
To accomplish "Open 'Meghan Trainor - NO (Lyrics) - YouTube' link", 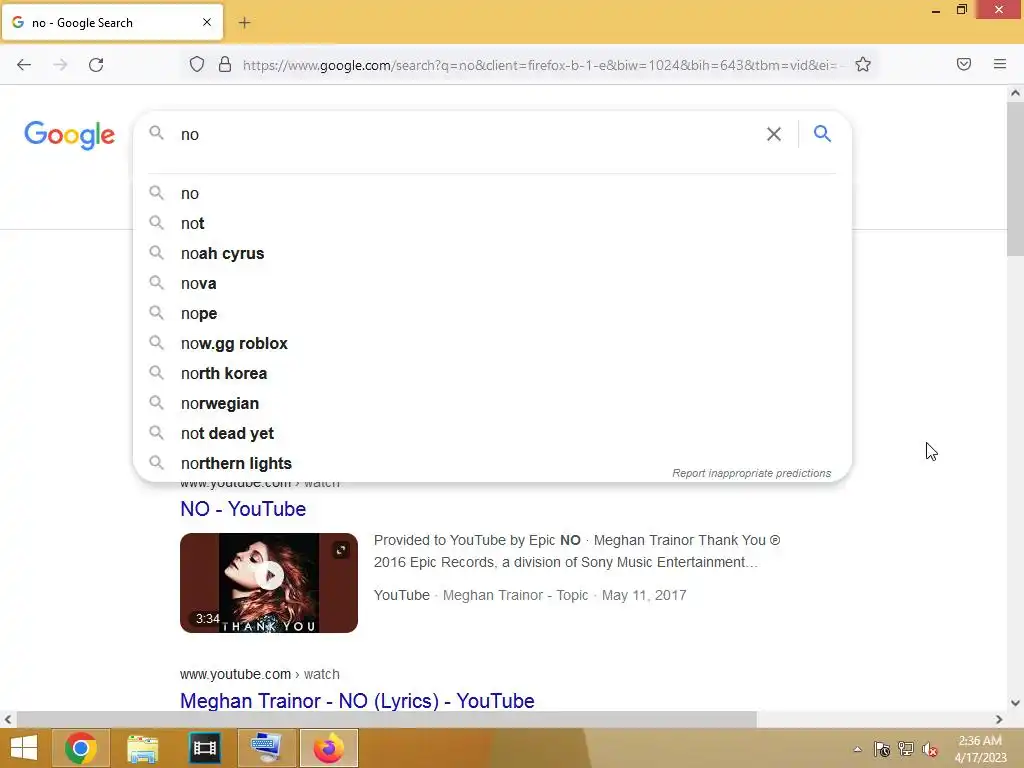I will click(357, 701).
